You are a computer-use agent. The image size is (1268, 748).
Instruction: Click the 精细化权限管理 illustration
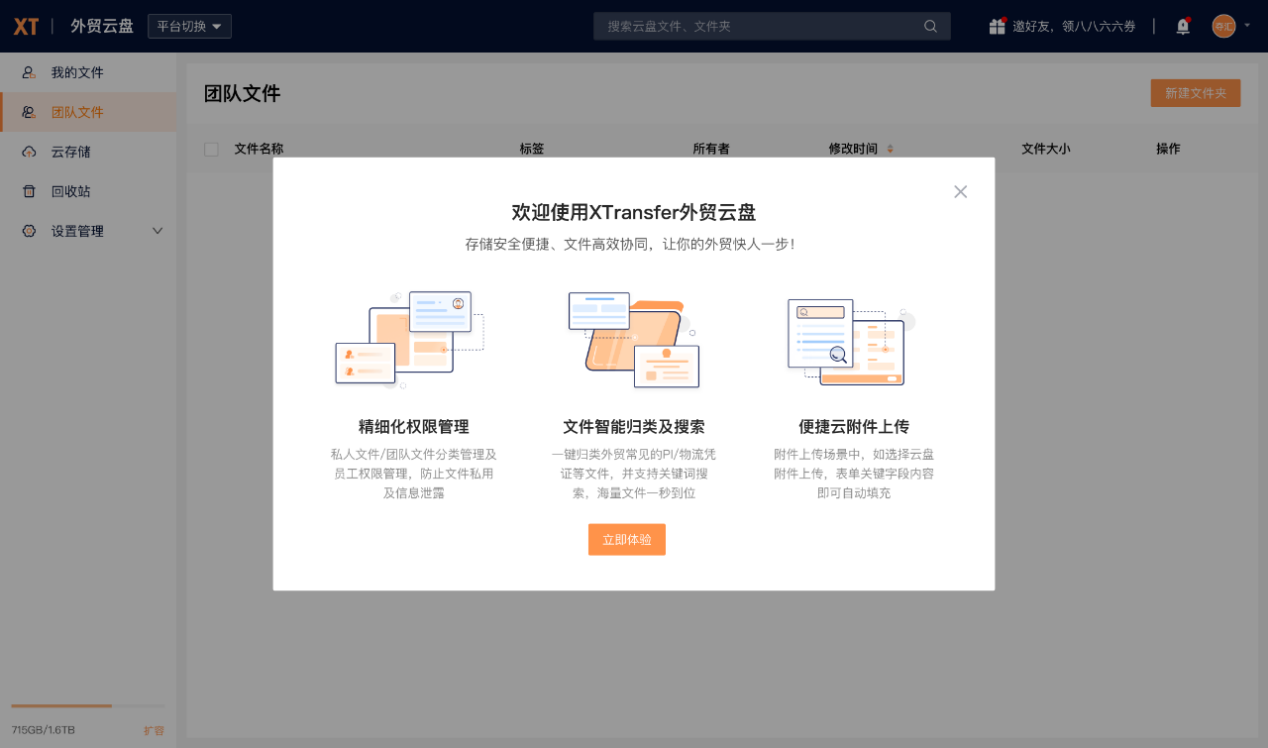pyautogui.click(x=411, y=339)
